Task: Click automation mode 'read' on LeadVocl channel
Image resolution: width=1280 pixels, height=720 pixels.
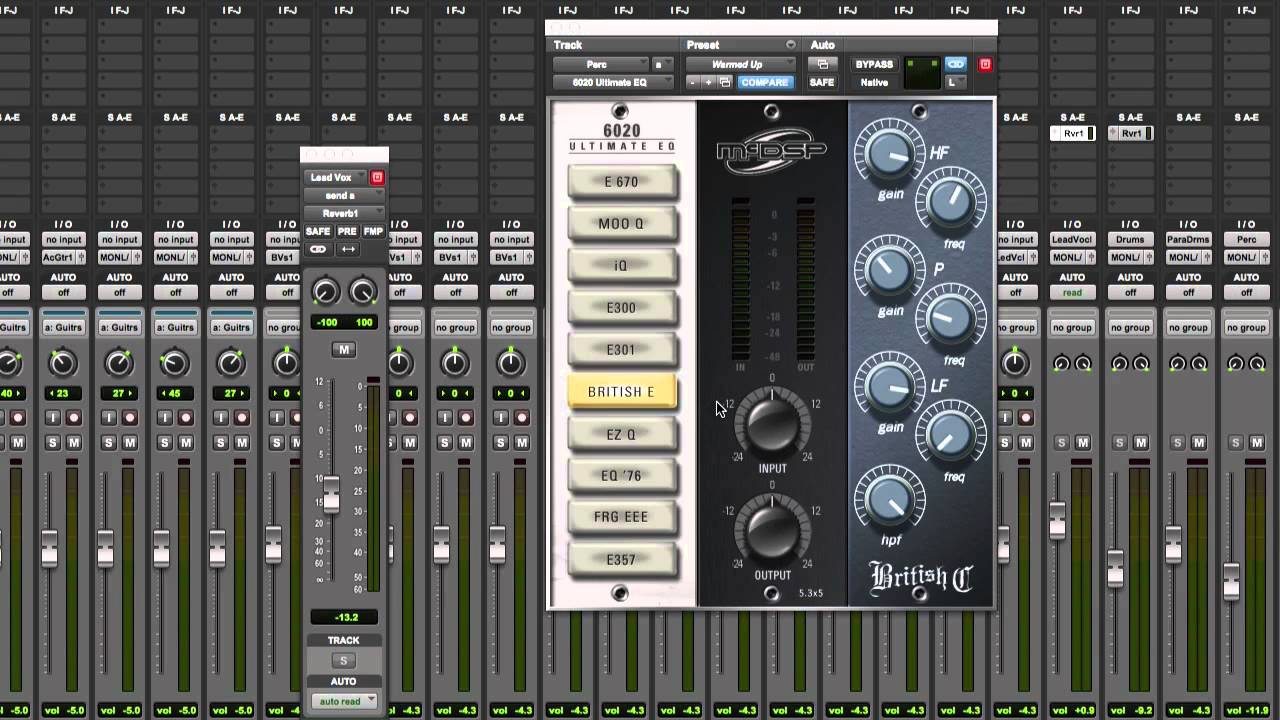Action: (x=1072, y=293)
